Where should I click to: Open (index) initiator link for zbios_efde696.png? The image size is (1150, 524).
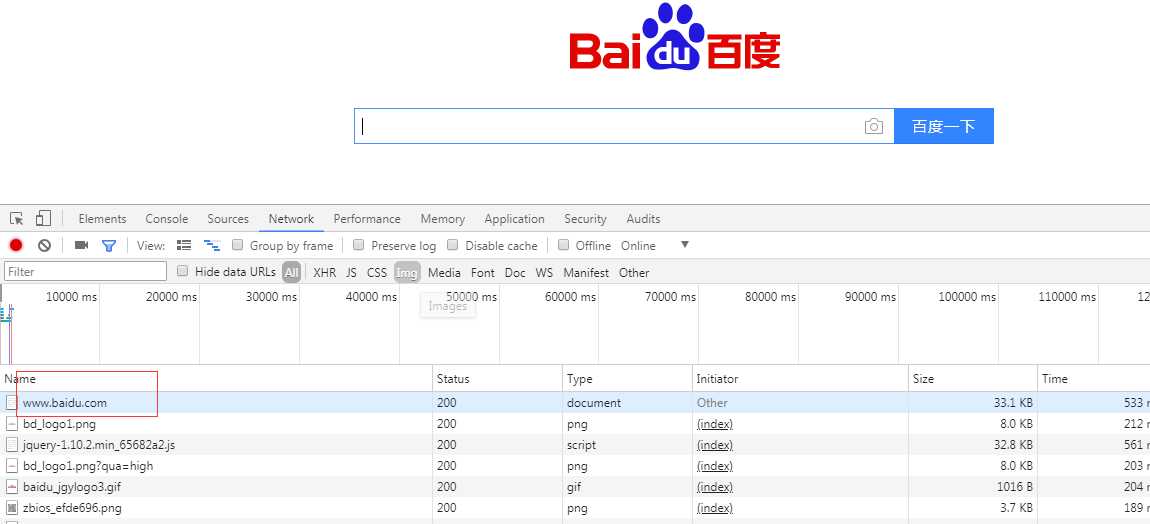pyautogui.click(x=714, y=508)
